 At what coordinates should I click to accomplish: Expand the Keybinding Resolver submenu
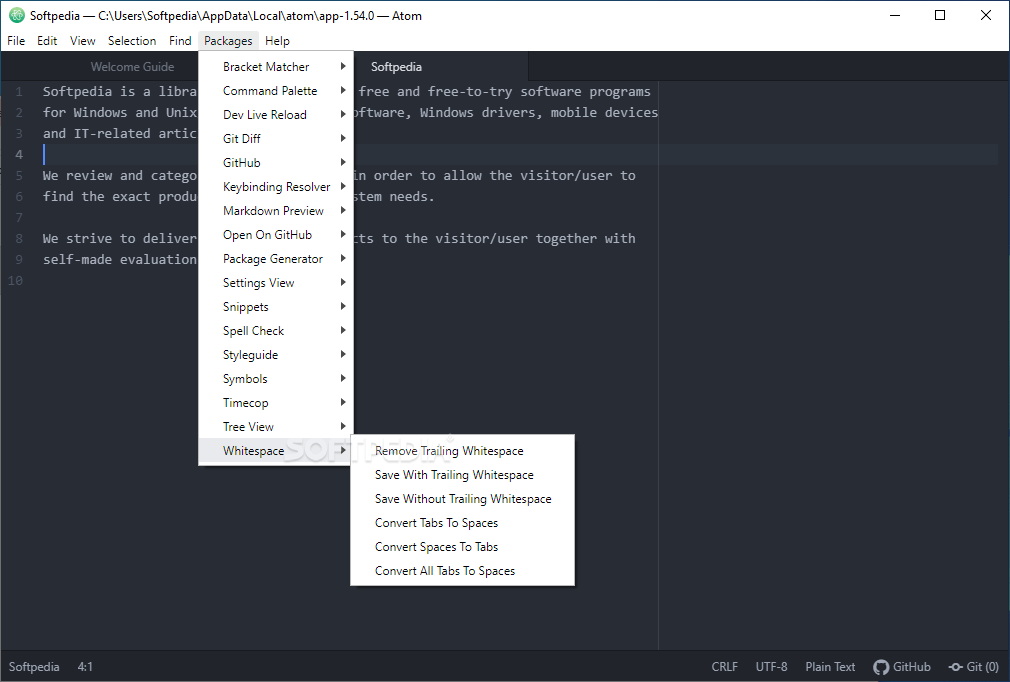point(276,187)
